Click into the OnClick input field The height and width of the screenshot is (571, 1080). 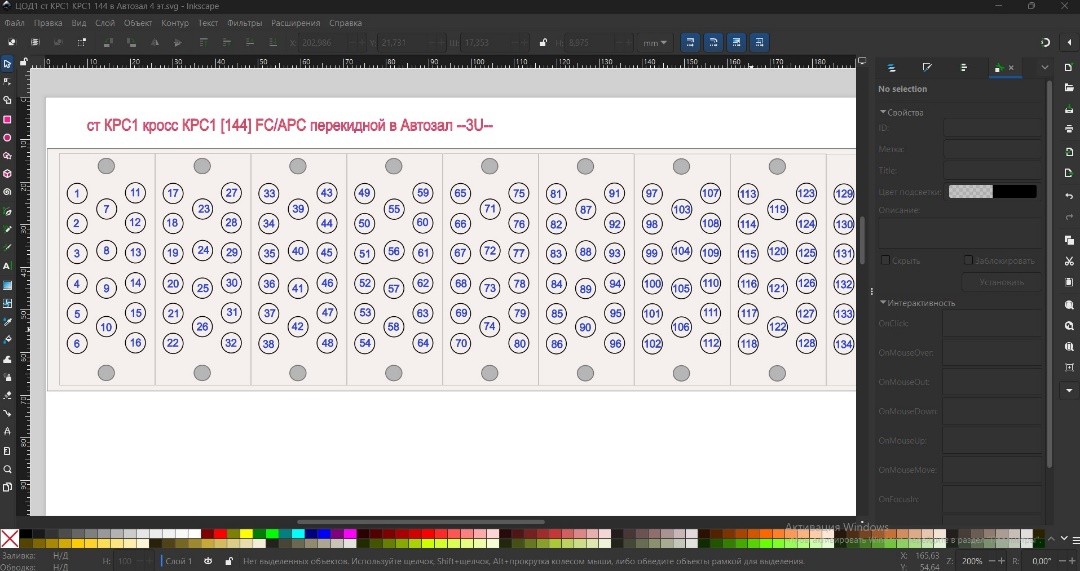coord(992,323)
